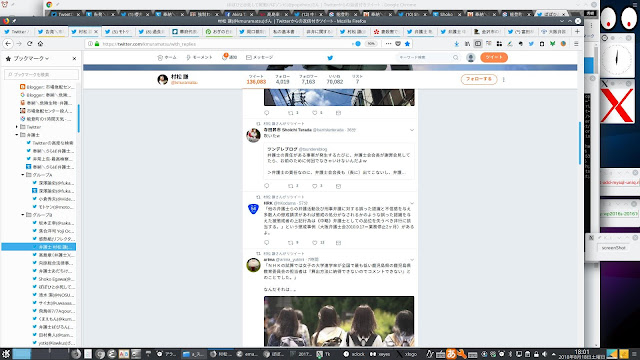Click the フォローする button

coord(479,79)
